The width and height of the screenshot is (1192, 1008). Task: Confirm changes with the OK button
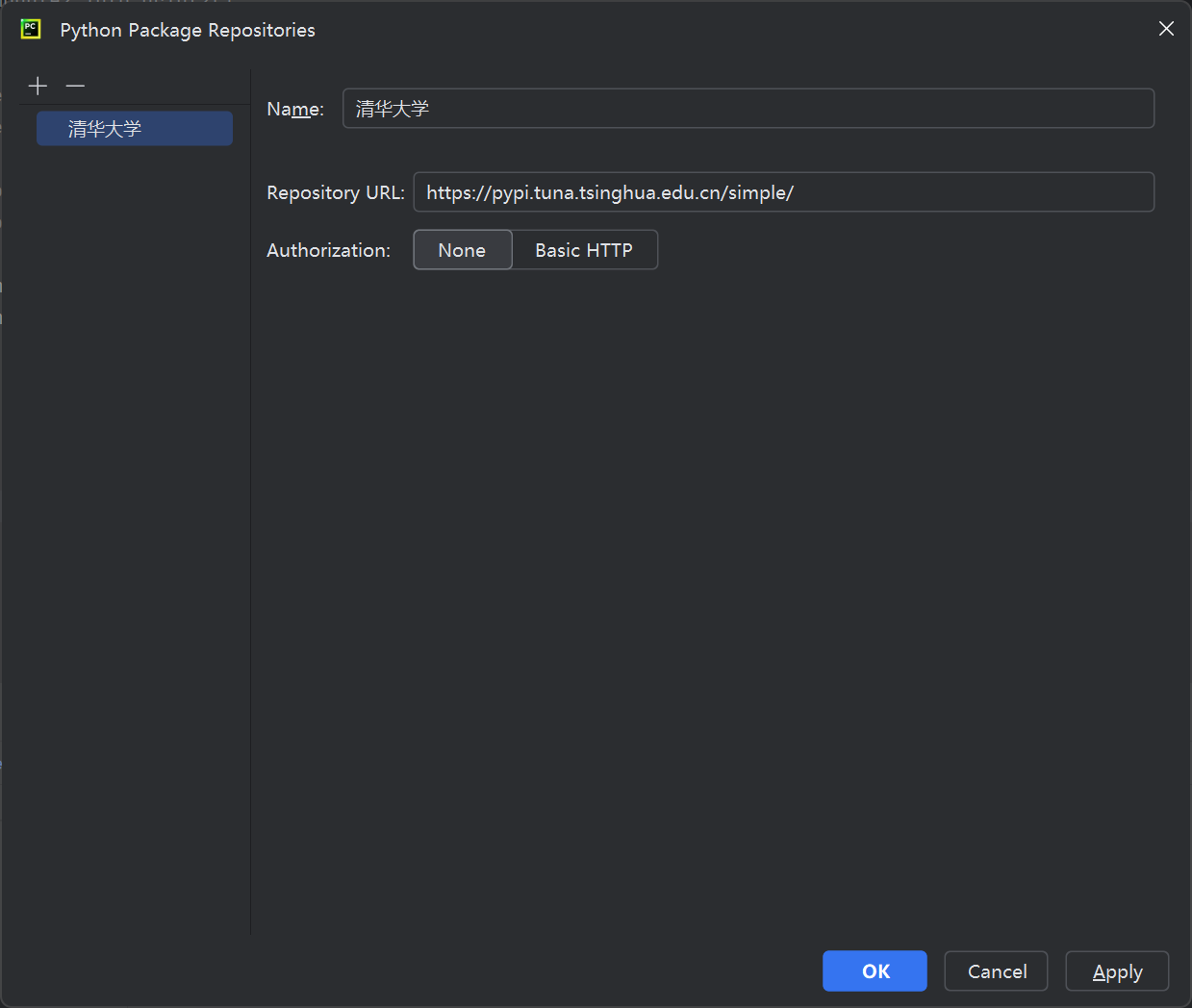875,971
